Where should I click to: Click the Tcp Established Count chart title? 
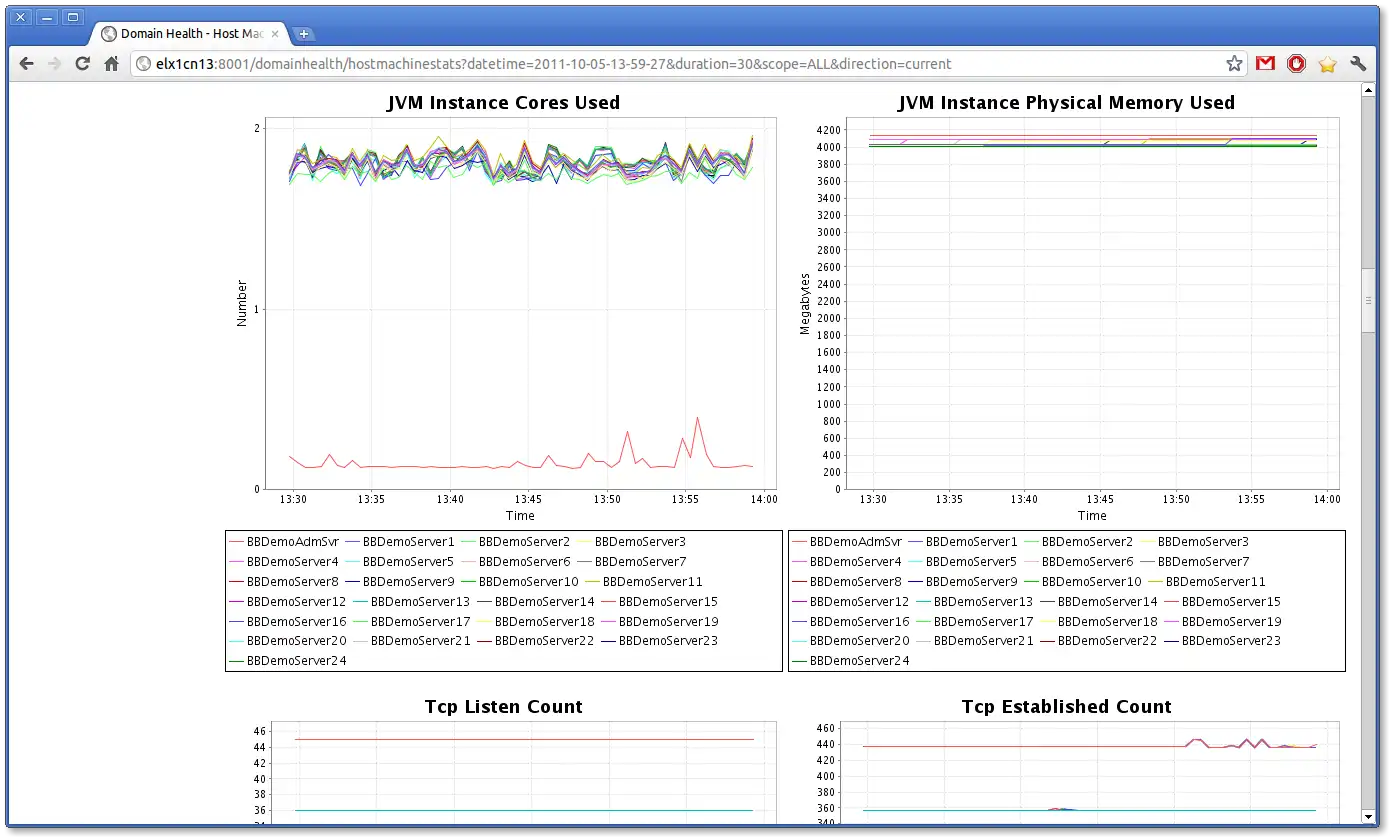(1066, 706)
